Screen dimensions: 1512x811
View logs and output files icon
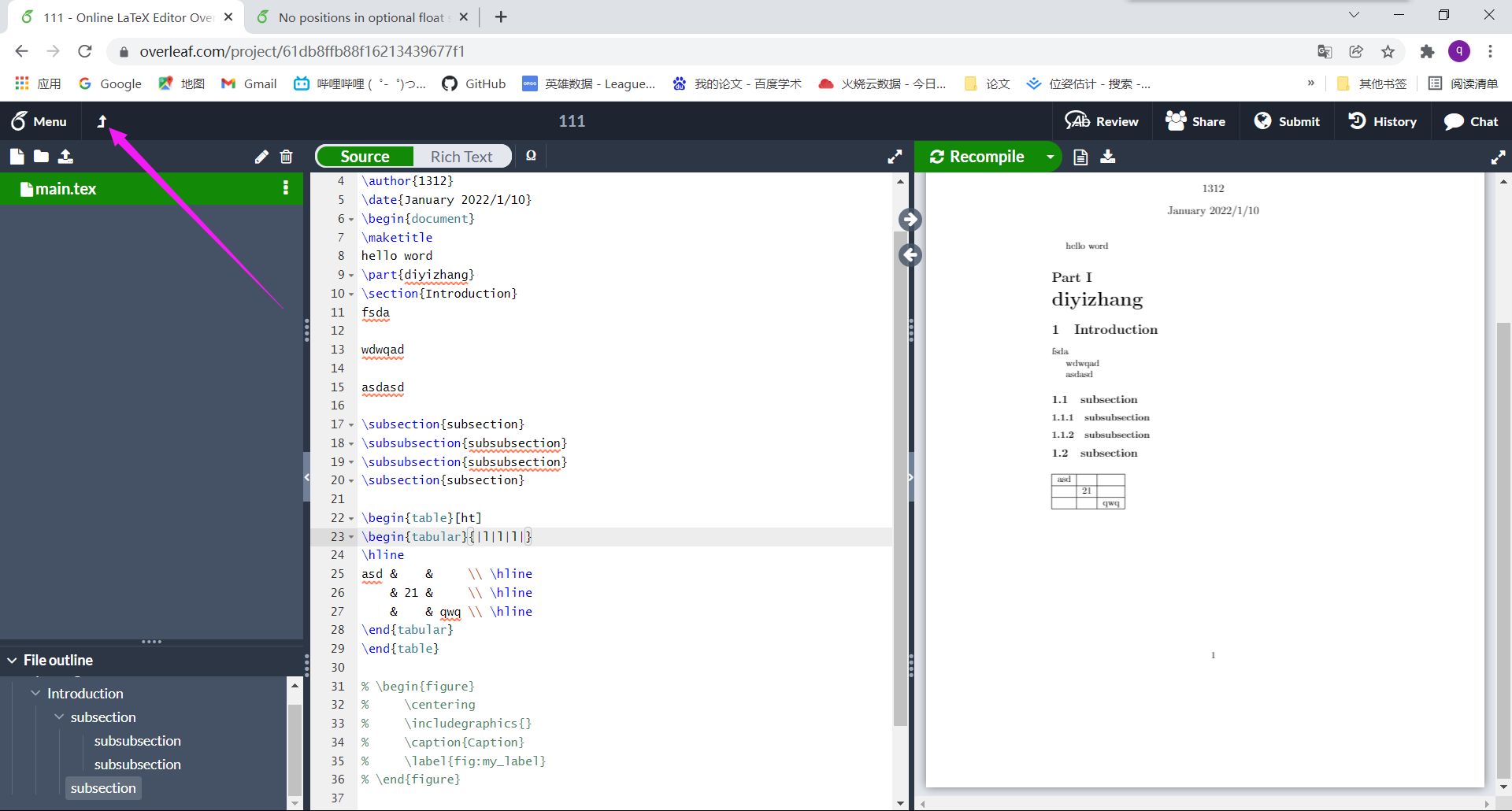click(x=1081, y=157)
